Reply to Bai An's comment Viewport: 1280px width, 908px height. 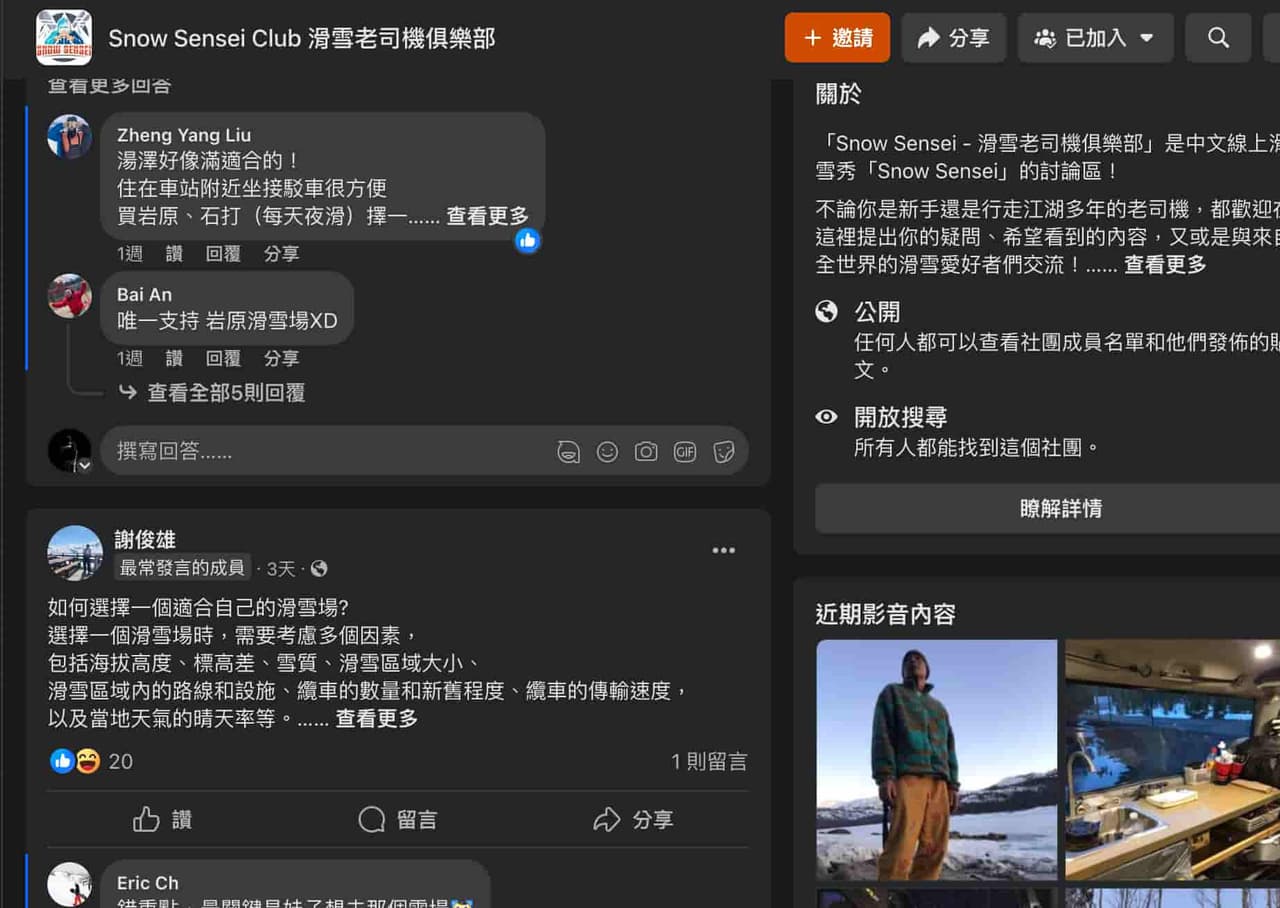[223, 358]
